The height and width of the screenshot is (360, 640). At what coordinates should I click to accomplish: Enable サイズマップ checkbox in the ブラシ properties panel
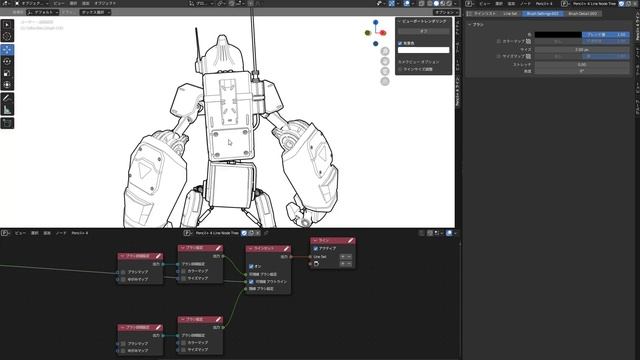point(498,56)
